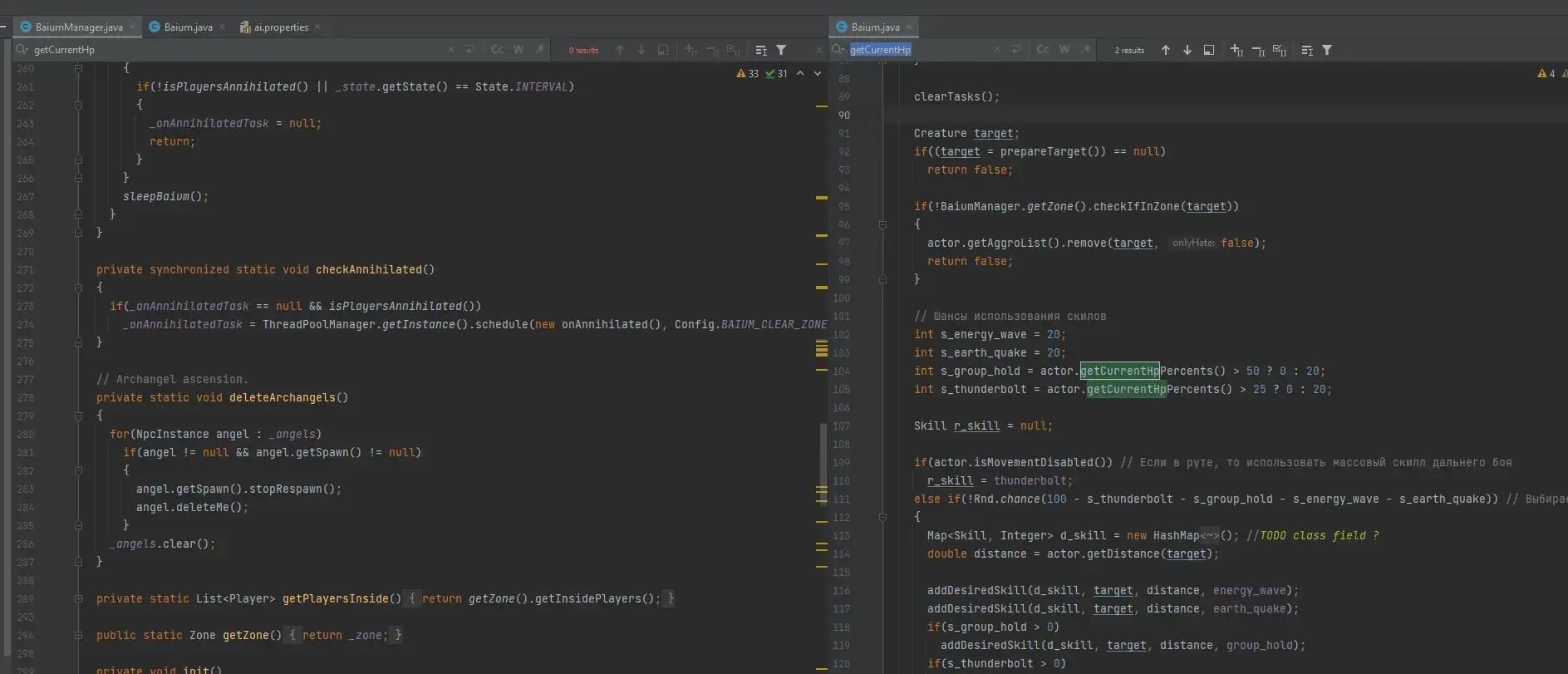Close right pane Baium.java tab

click(x=909, y=27)
